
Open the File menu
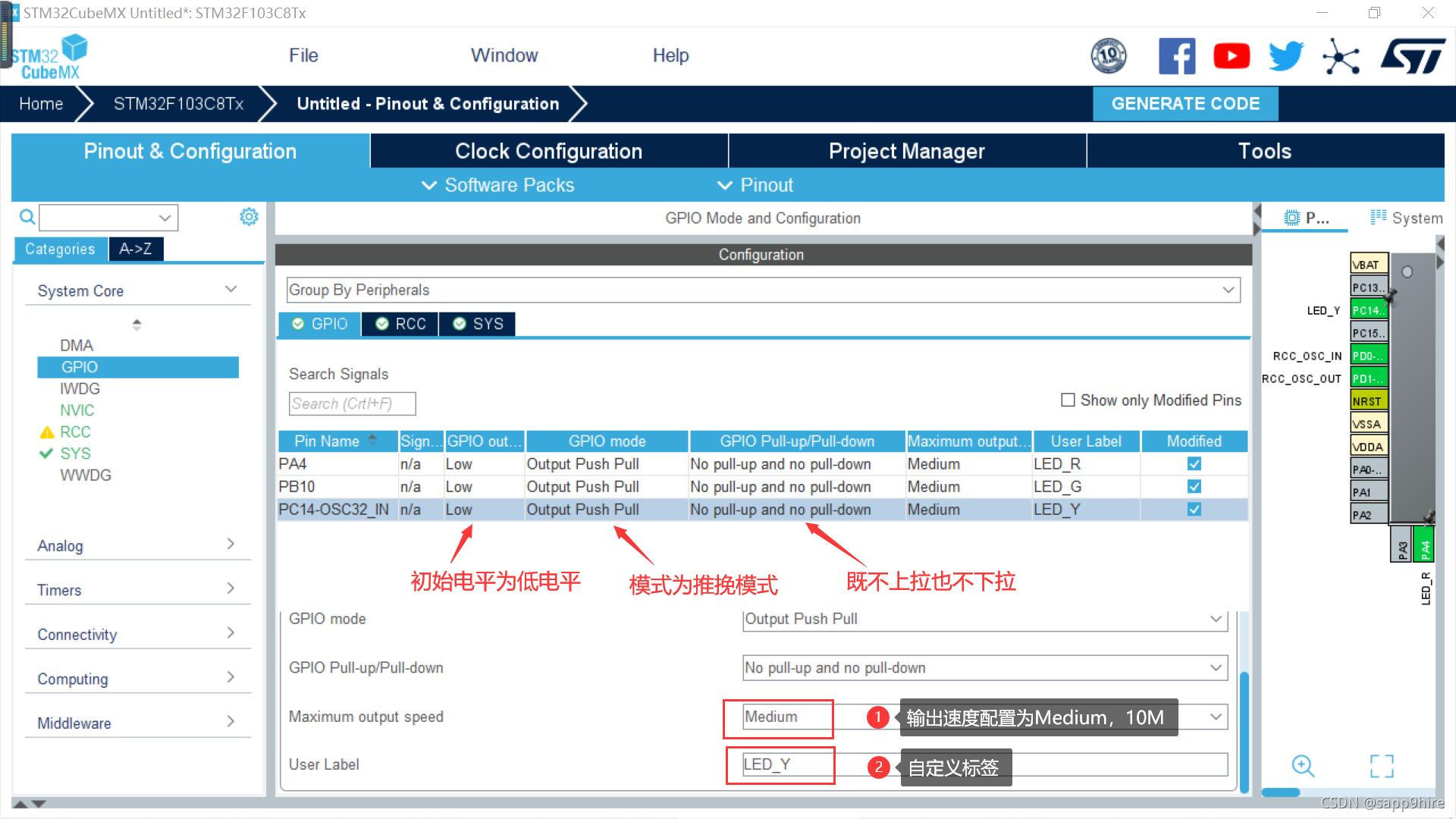pyautogui.click(x=303, y=55)
